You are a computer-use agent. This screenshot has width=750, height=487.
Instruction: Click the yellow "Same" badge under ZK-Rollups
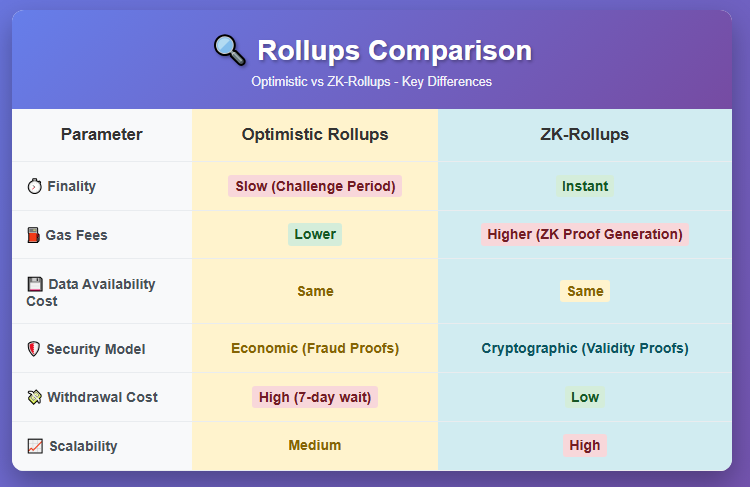click(x=585, y=291)
